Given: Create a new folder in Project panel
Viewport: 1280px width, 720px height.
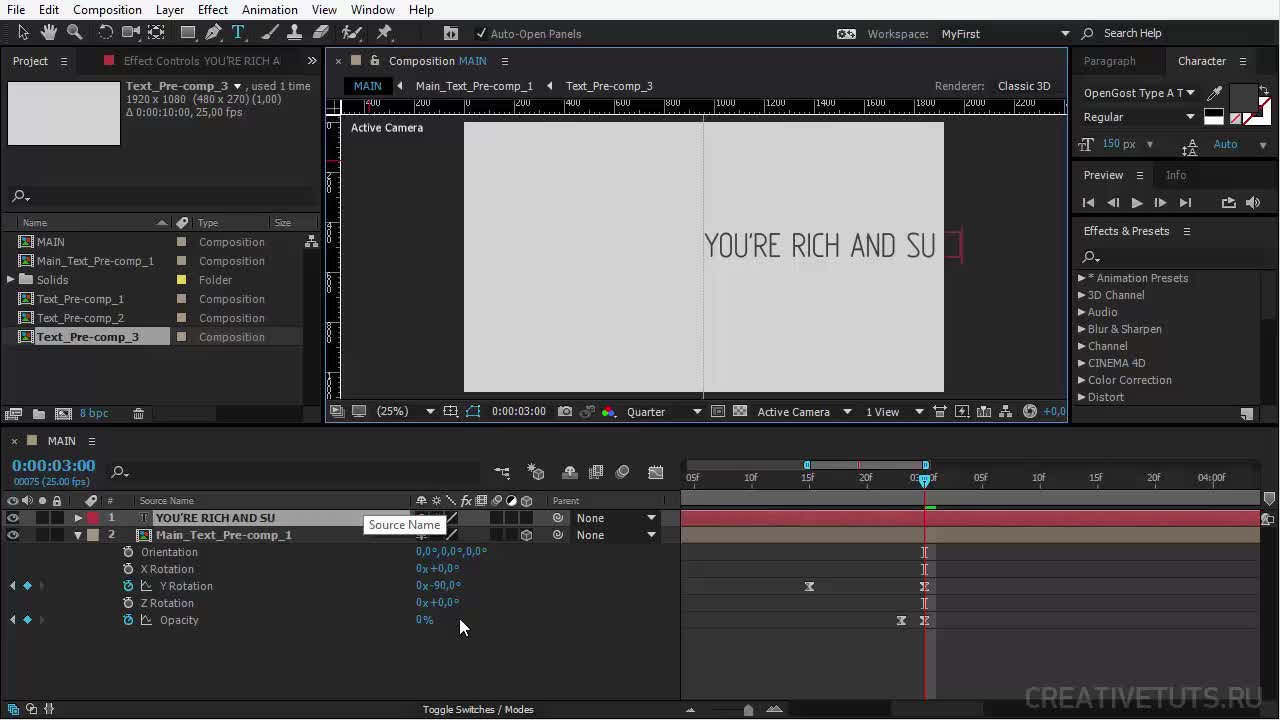Looking at the screenshot, I should click(x=38, y=414).
